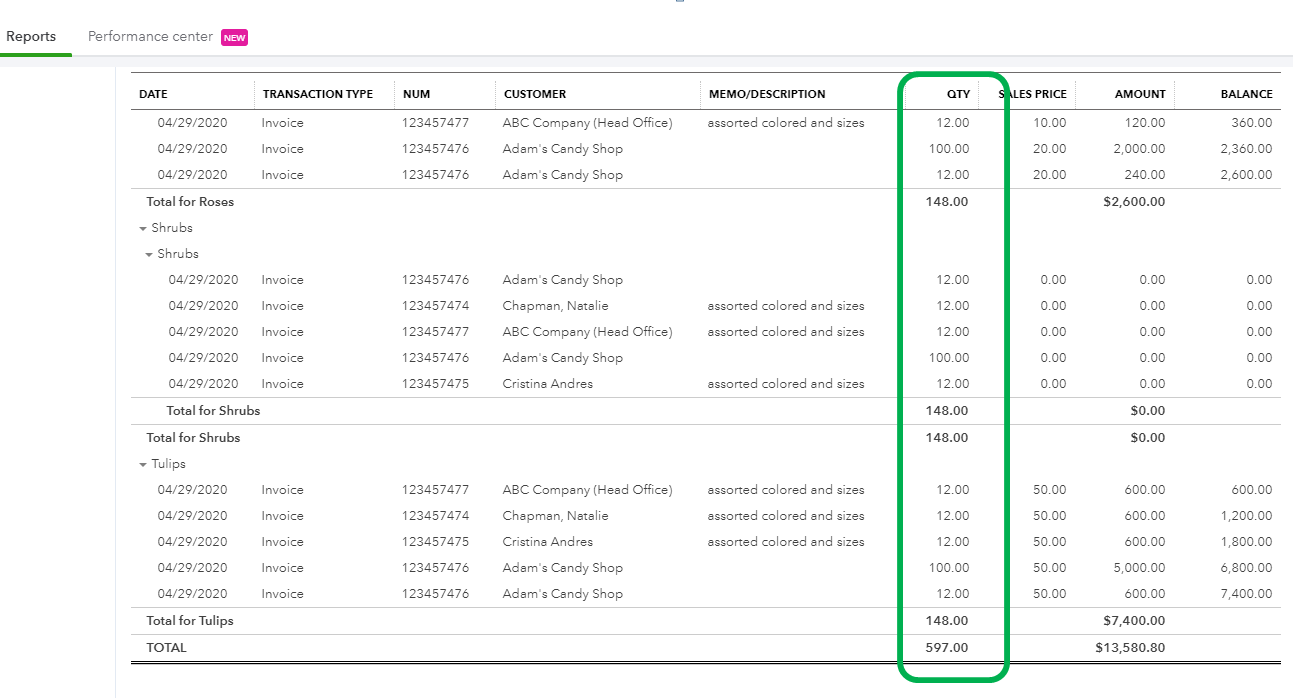Click the TRANSACTION TYPE column header

coord(318,94)
